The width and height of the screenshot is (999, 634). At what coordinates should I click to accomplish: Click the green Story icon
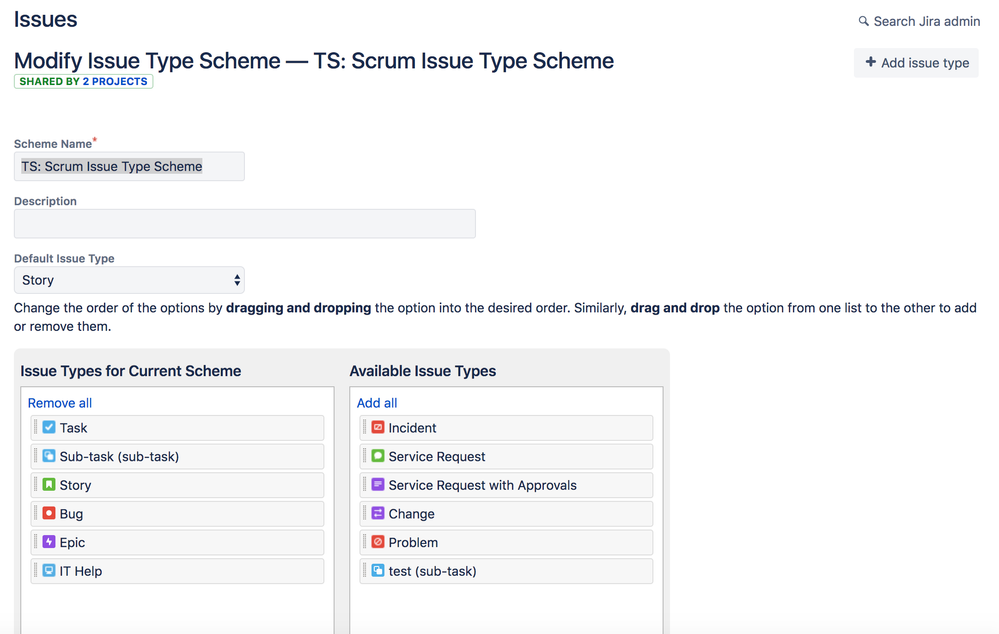tap(49, 485)
